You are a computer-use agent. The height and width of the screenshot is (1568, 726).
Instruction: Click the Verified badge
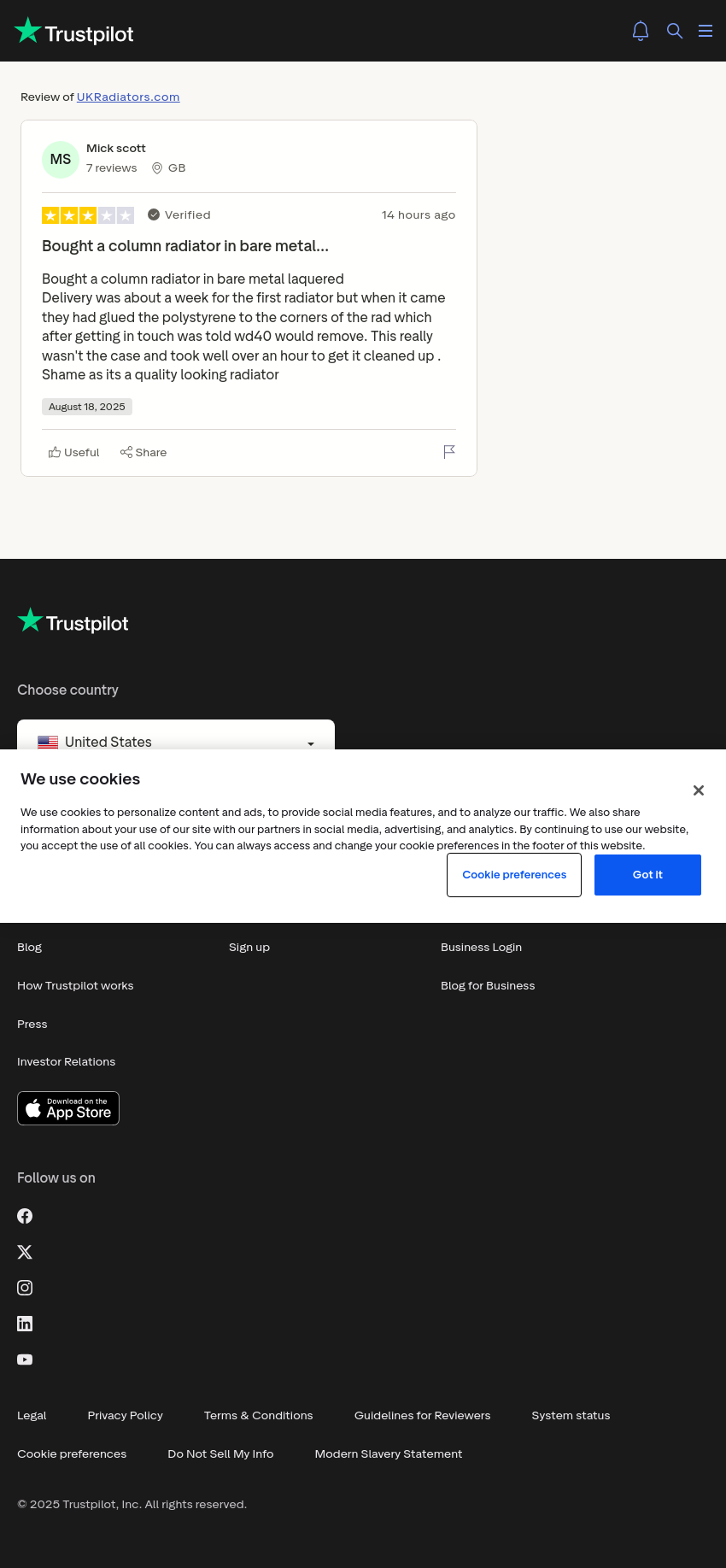(179, 215)
